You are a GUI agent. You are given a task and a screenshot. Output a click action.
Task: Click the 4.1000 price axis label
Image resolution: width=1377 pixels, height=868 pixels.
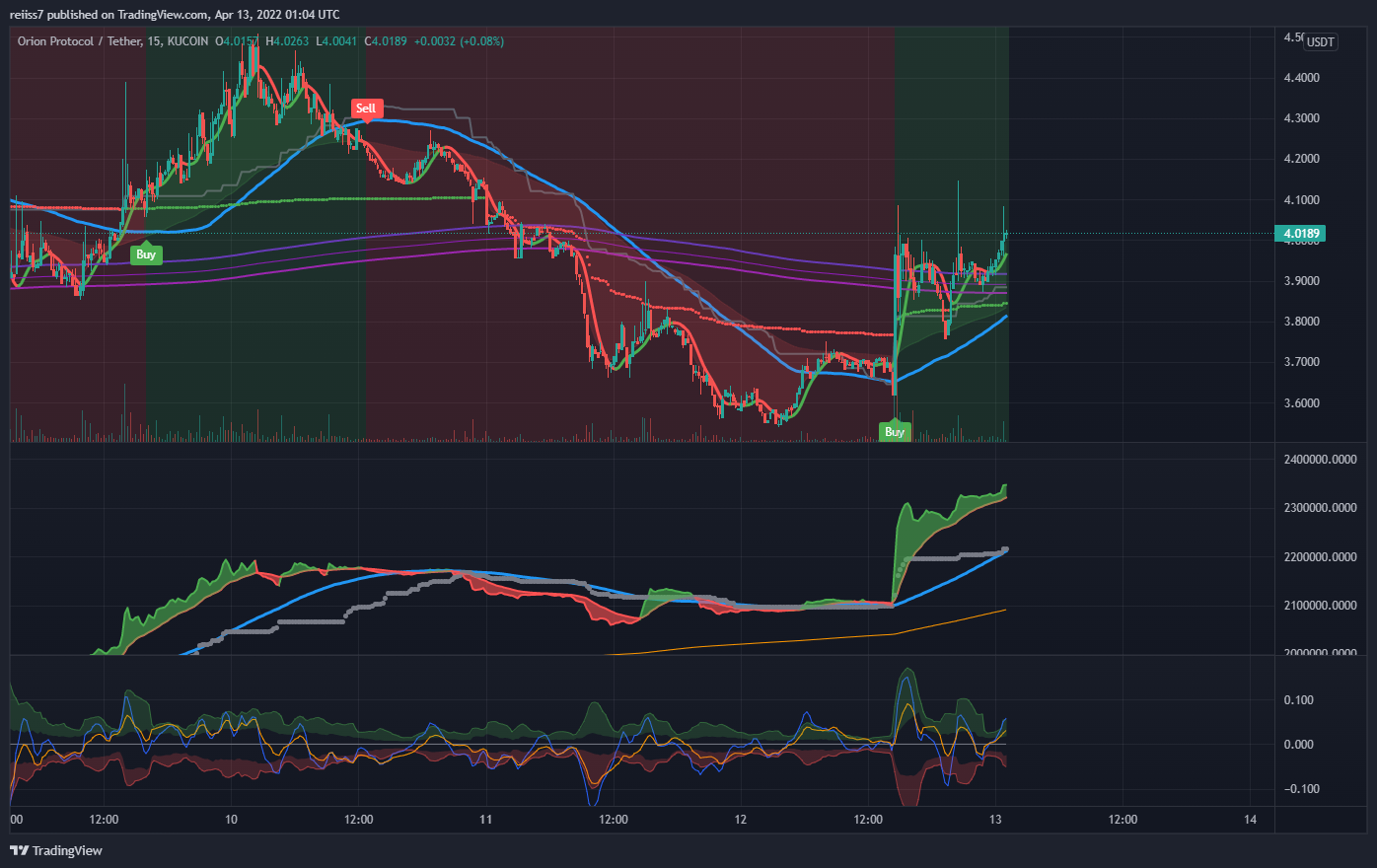click(x=1302, y=200)
